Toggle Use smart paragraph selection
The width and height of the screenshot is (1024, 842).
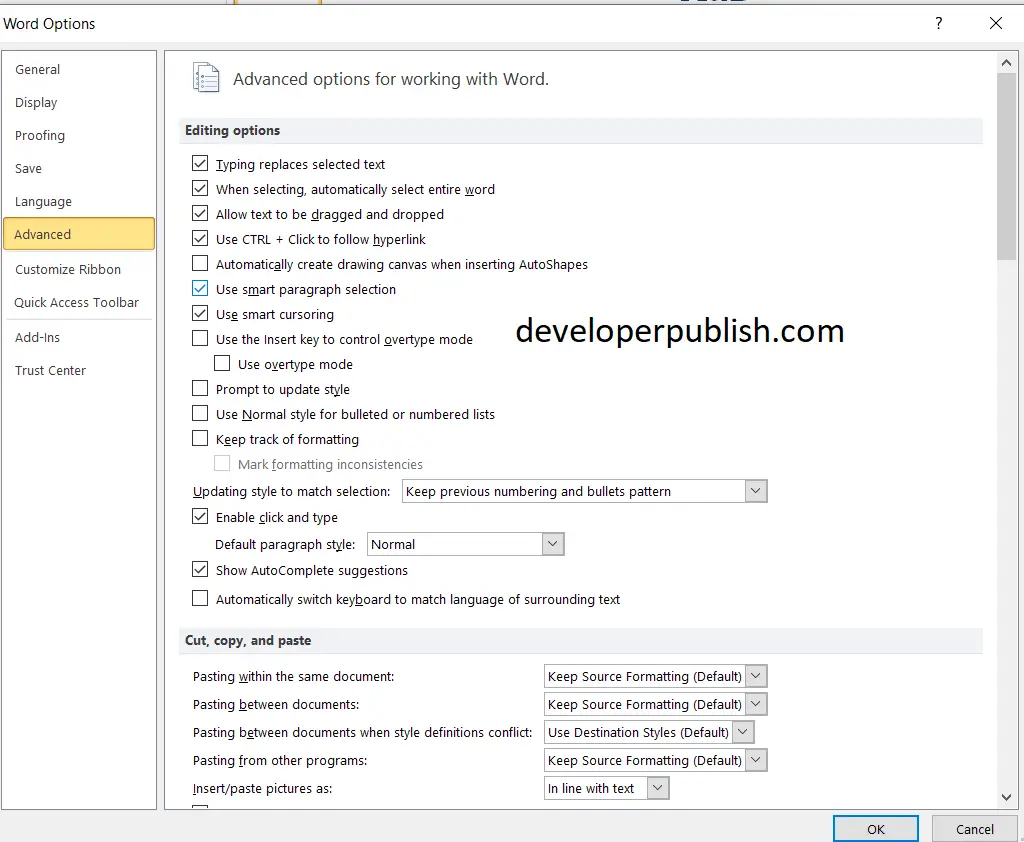pos(200,289)
